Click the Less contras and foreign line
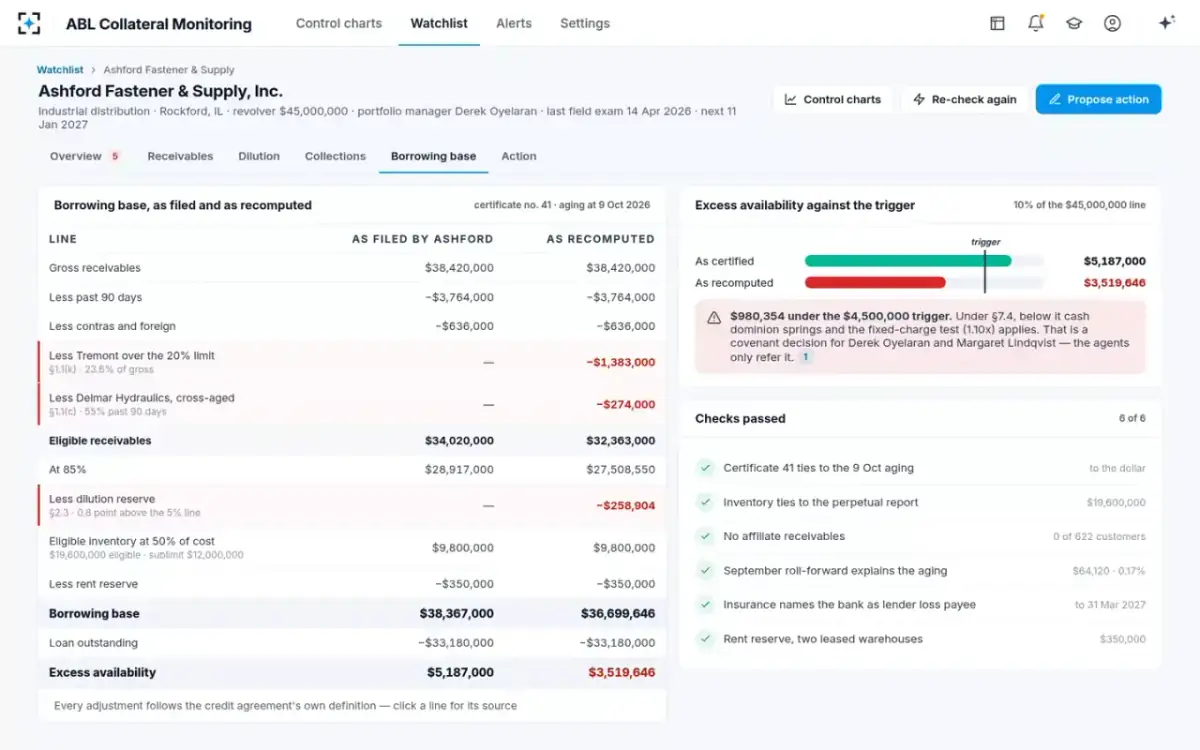1200x750 pixels. click(x=352, y=326)
